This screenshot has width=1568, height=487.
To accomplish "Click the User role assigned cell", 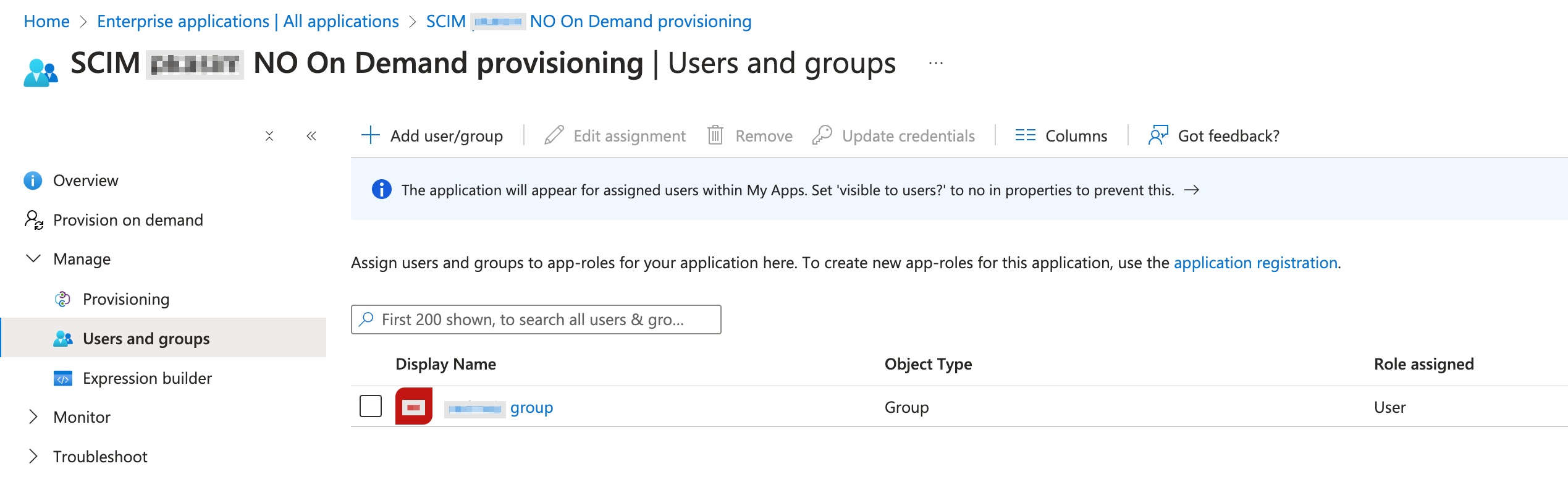I will tap(1389, 407).
